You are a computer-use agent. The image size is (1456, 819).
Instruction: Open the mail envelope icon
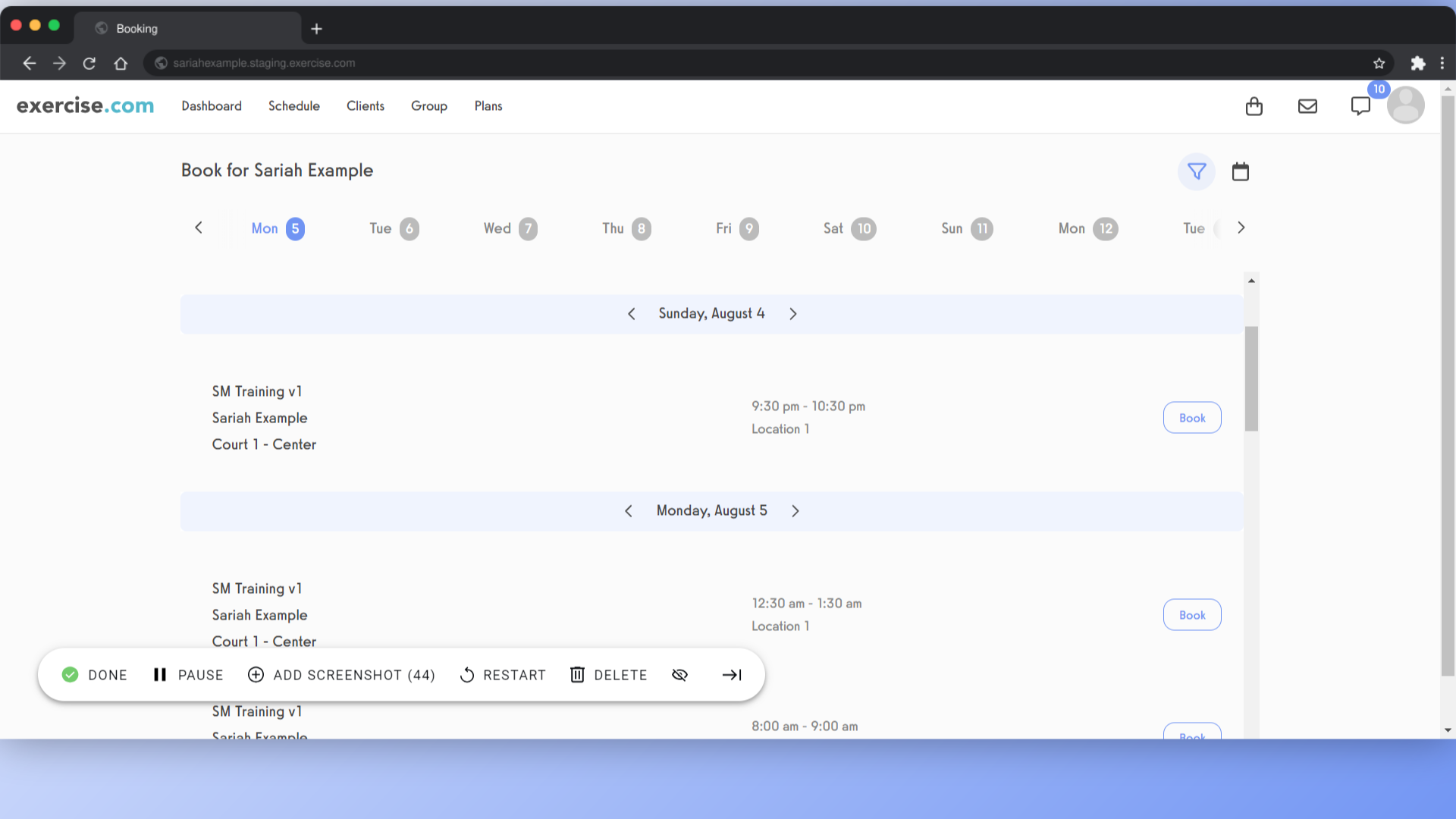[1307, 106]
